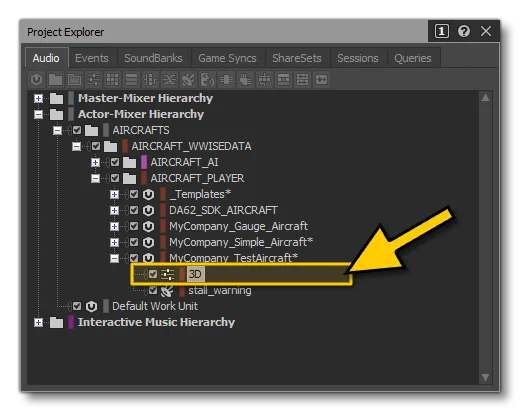The width and height of the screenshot is (520, 412).
Task: Click the plug-shaped toolbar icon
Action: pyautogui.click(x=245, y=80)
